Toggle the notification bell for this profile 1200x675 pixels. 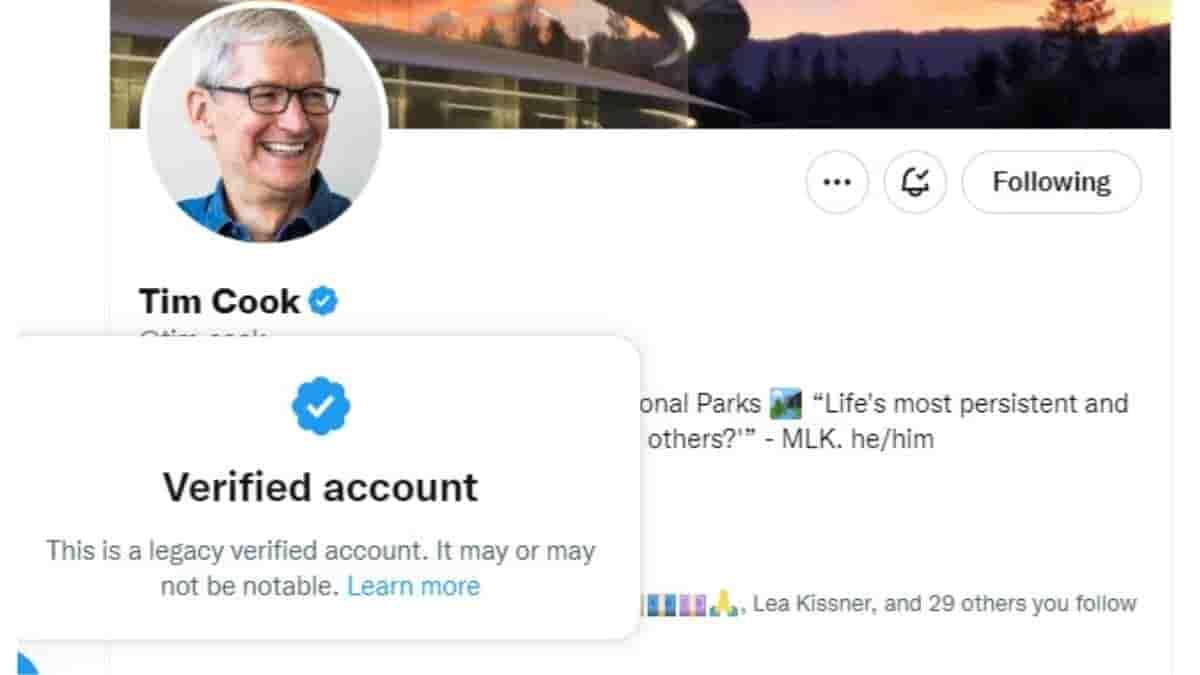(915, 182)
